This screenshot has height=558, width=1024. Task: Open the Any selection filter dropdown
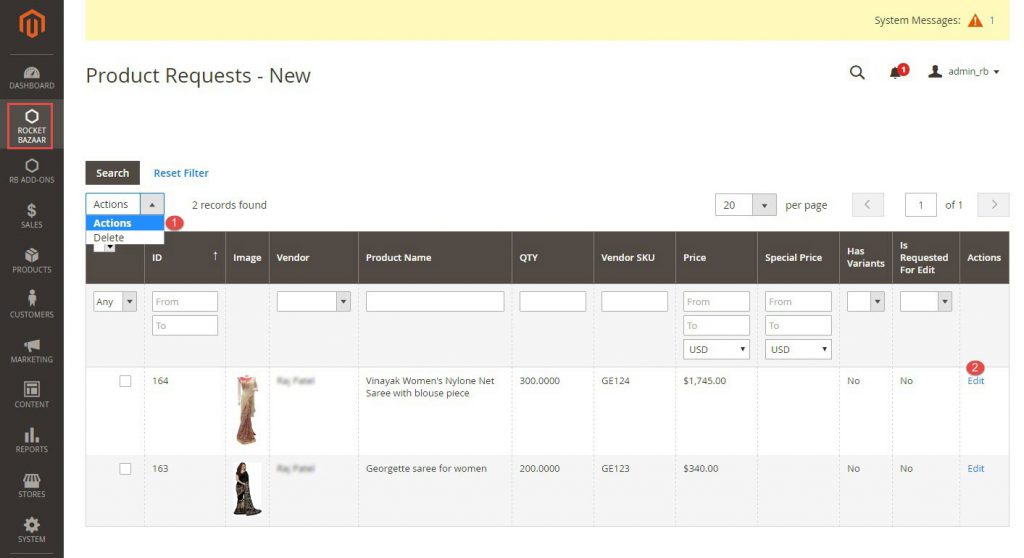[115, 301]
